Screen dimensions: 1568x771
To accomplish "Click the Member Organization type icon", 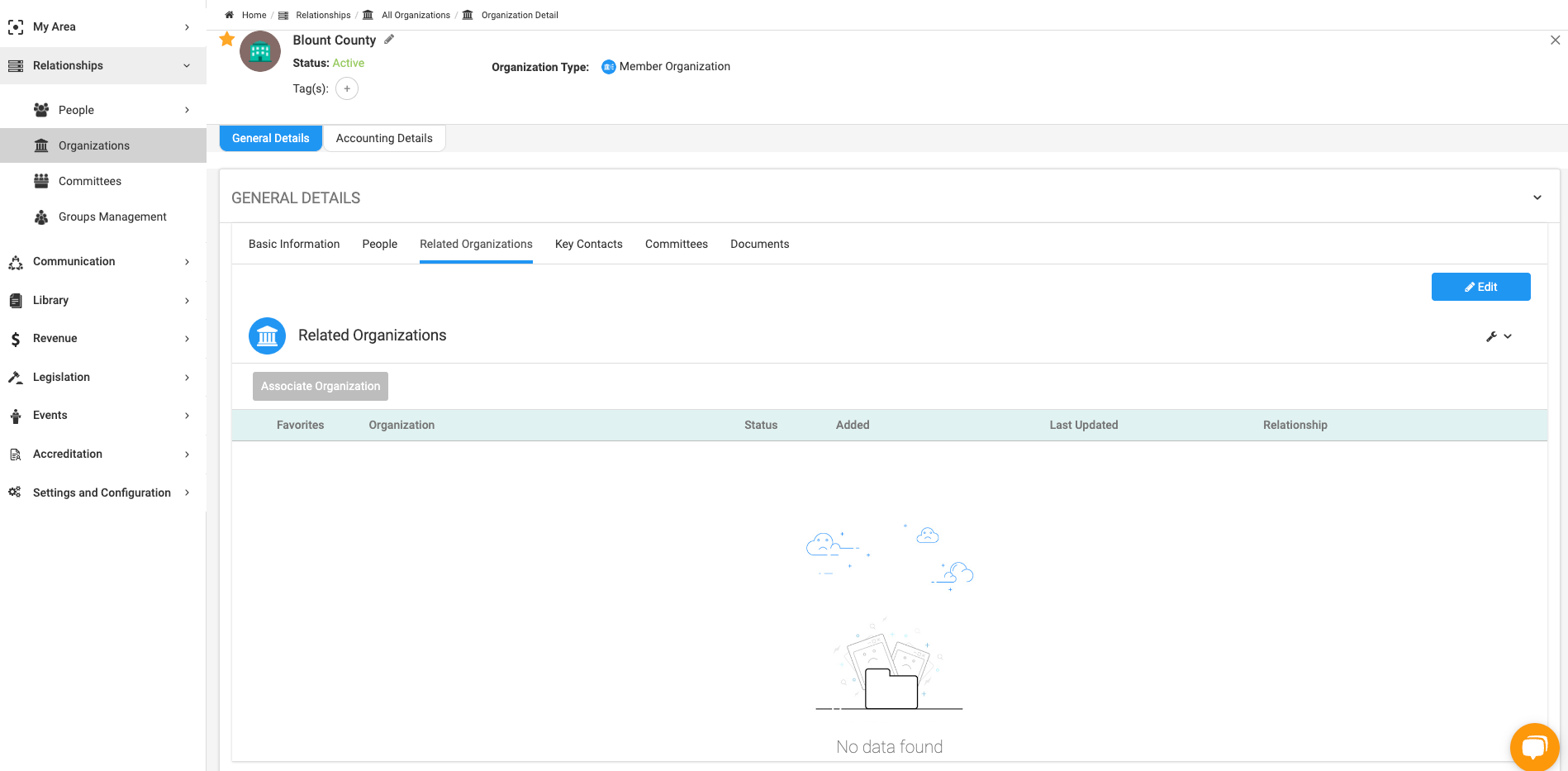I will click(x=609, y=67).
